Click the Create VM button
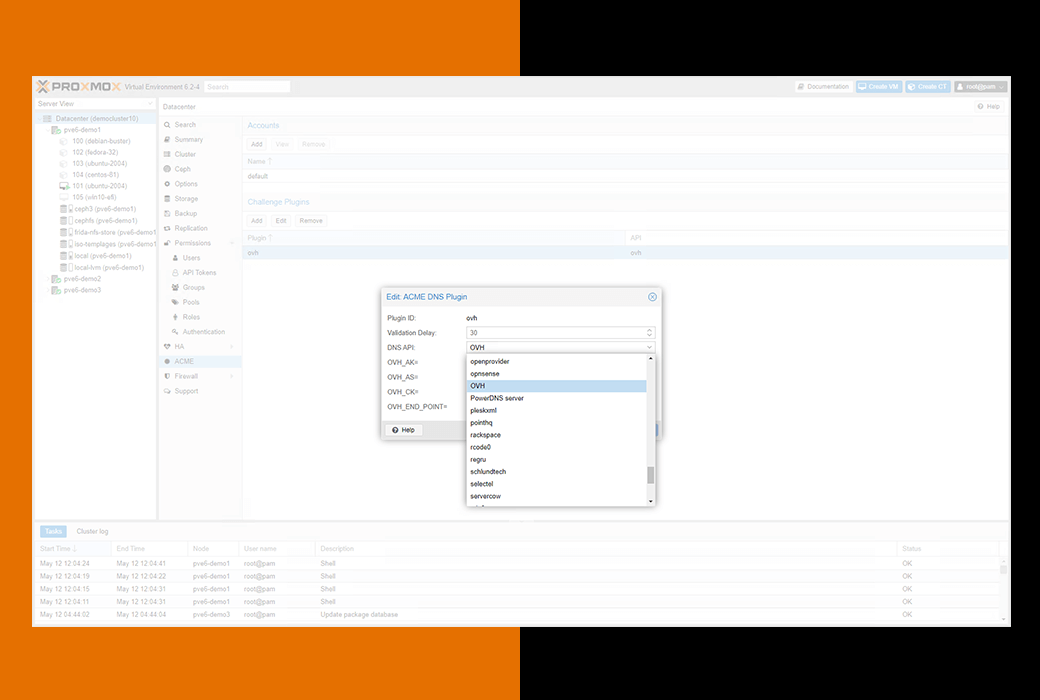 [879, 87]
